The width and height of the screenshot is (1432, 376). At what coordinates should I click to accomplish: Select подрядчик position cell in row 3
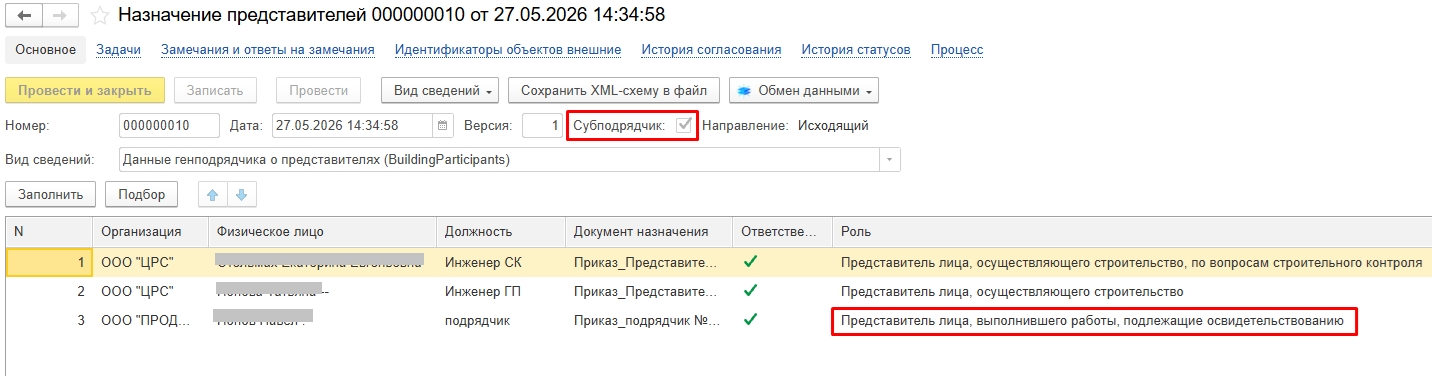click(x=500, y=320)
